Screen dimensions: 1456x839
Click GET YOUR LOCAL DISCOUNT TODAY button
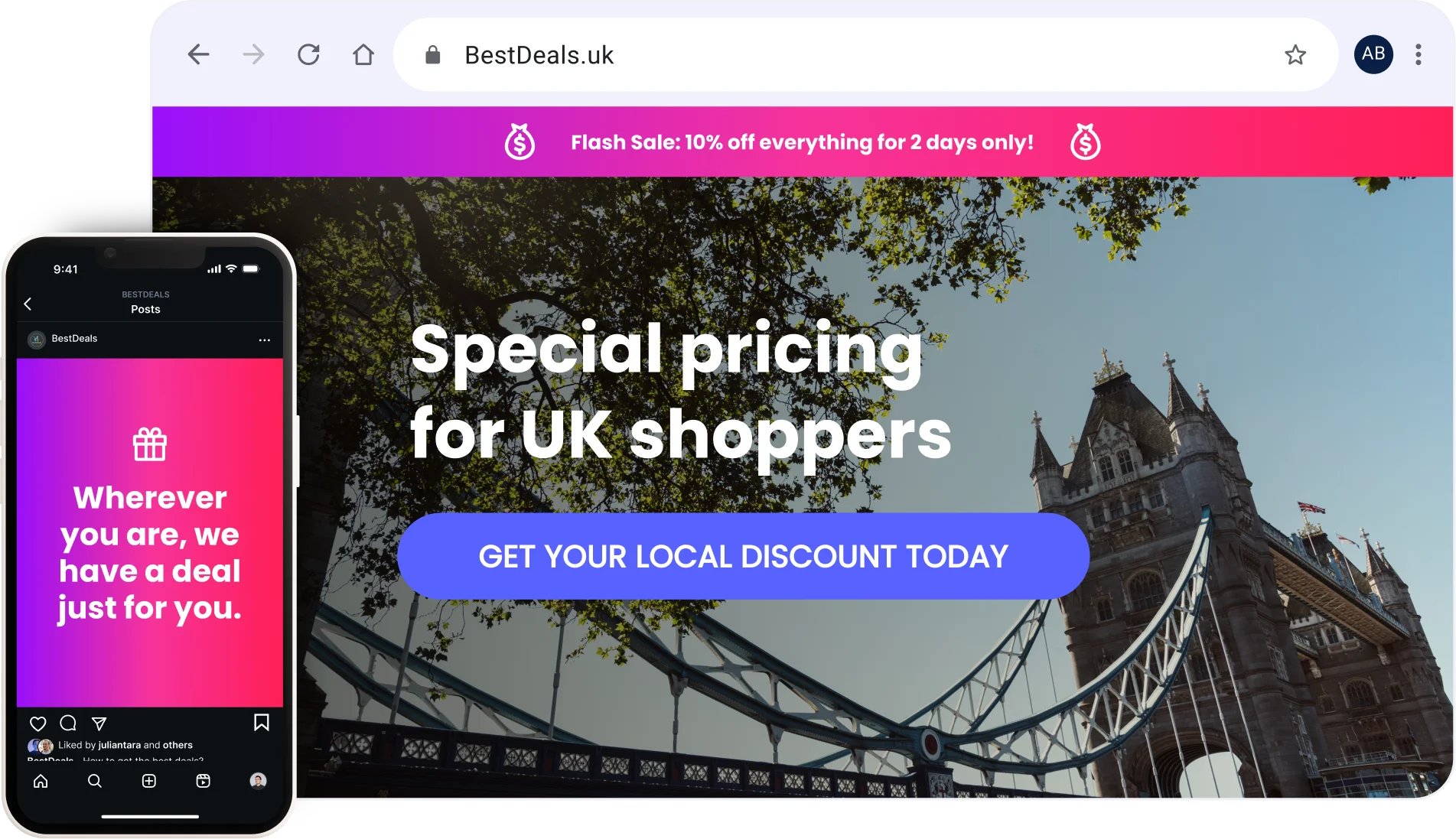pos(743,556)
